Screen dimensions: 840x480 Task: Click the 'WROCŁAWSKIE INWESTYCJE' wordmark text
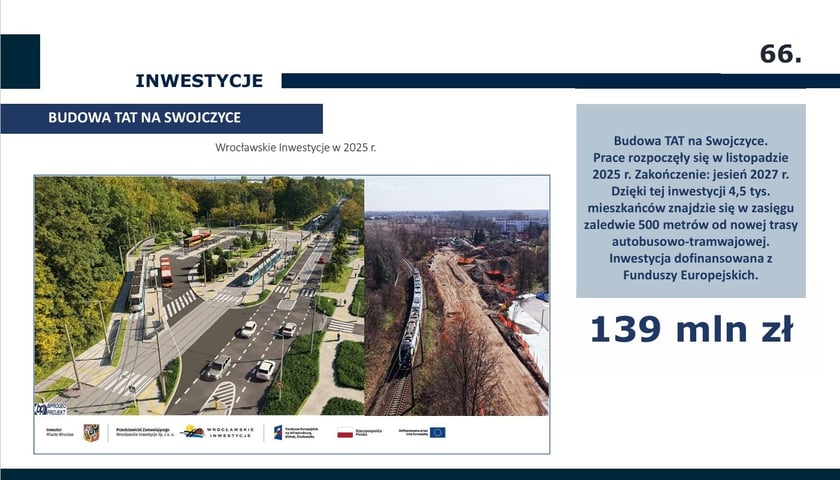[x=230, y=432]
